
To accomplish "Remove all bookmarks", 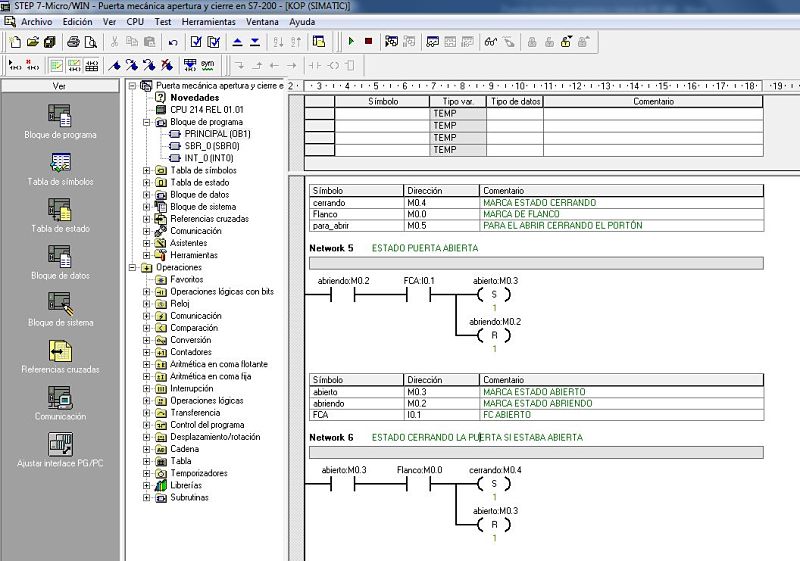I will coord(167,65).
